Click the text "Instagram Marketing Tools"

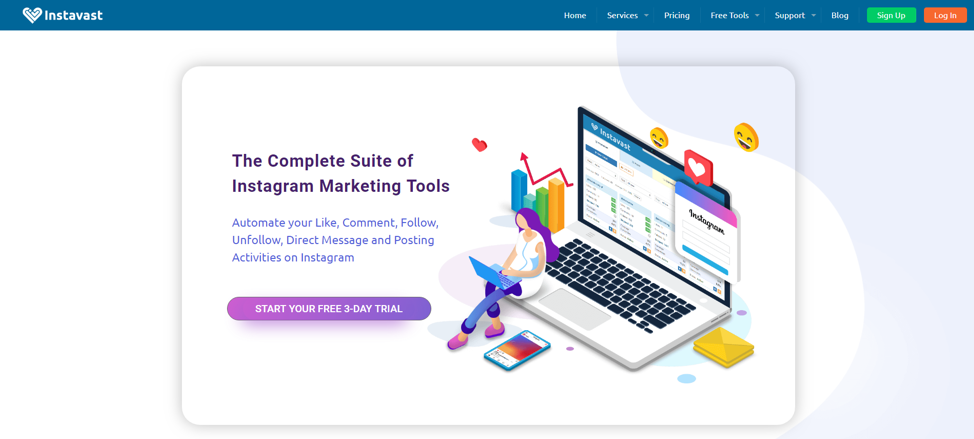(340, 186)
